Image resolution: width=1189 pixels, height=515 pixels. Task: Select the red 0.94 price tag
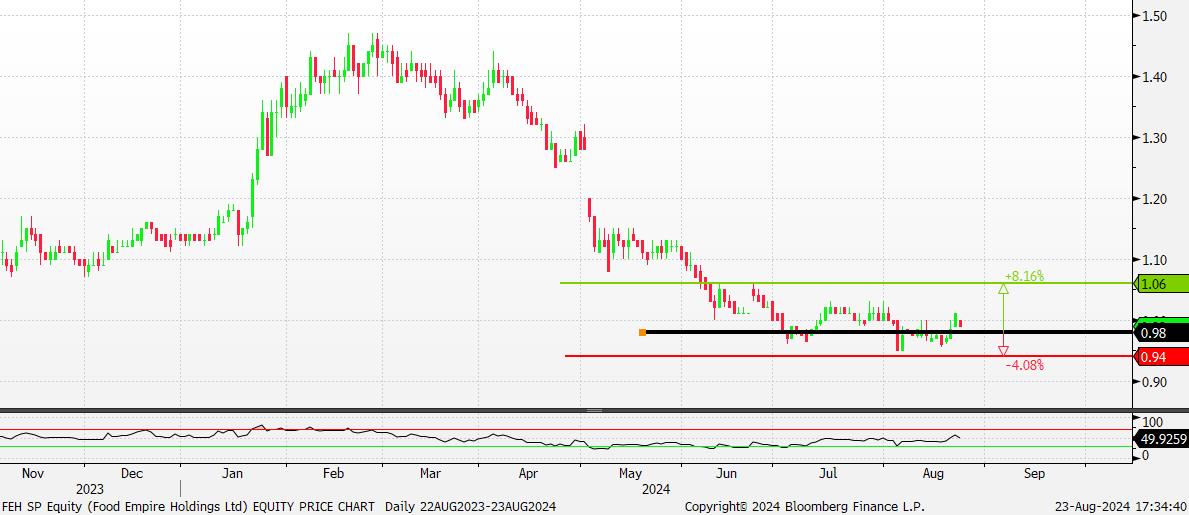1161,357
